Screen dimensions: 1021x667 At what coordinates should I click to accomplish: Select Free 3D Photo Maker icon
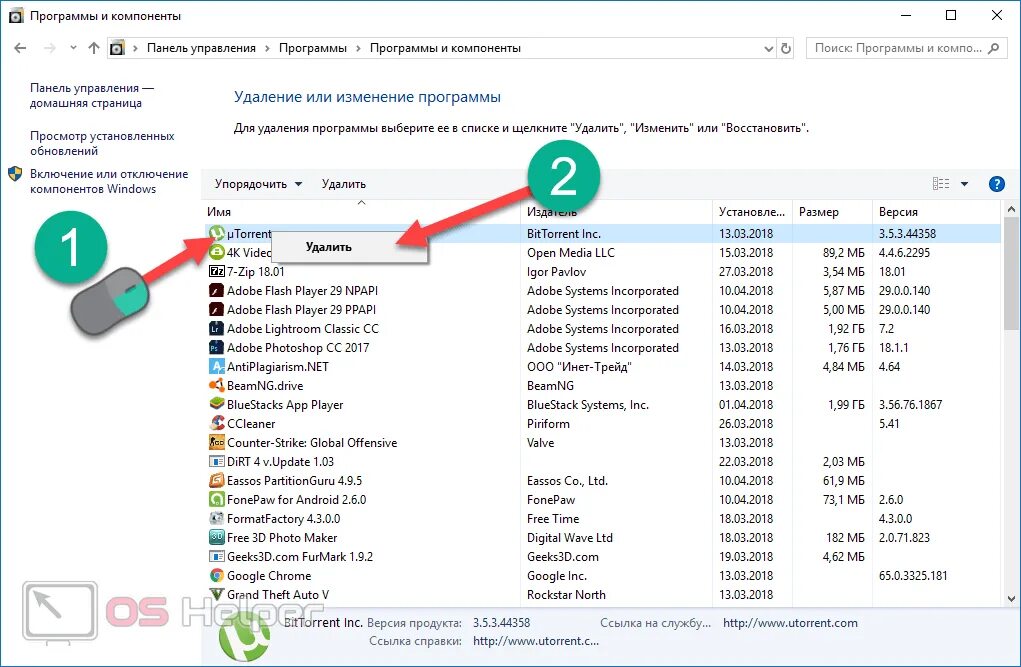pyautogui.click(x=216, y=537)
